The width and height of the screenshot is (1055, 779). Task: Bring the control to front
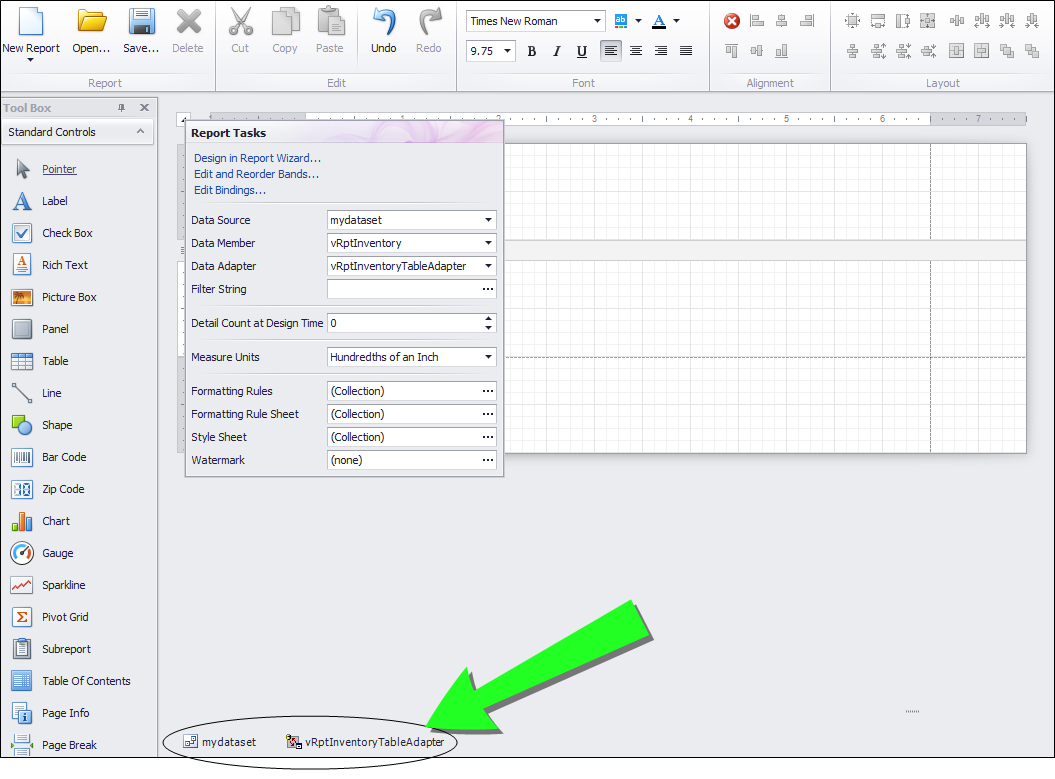pos(1007,51)
